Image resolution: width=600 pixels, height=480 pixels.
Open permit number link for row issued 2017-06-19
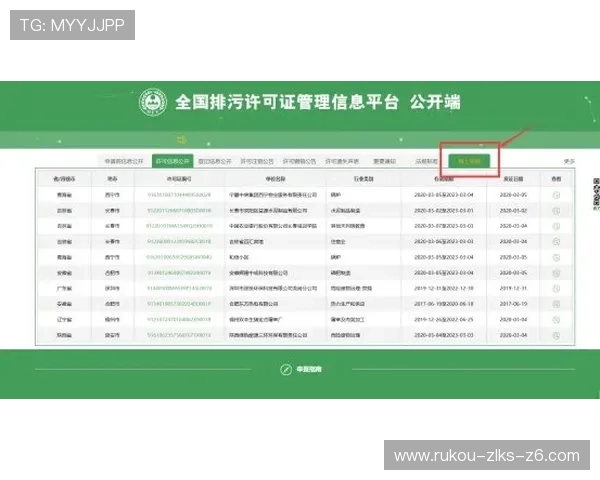[179, 304]
